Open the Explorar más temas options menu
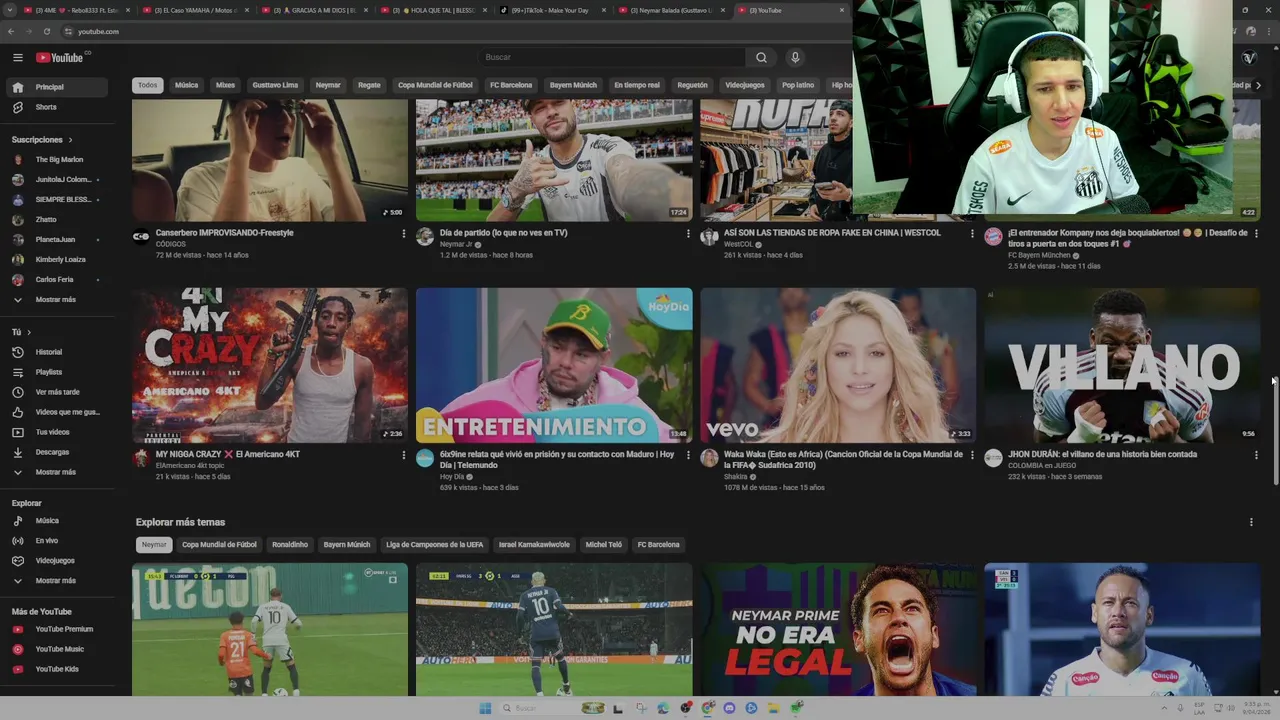The width and height of the screenshot is (1280, 720). point(1251,522)
